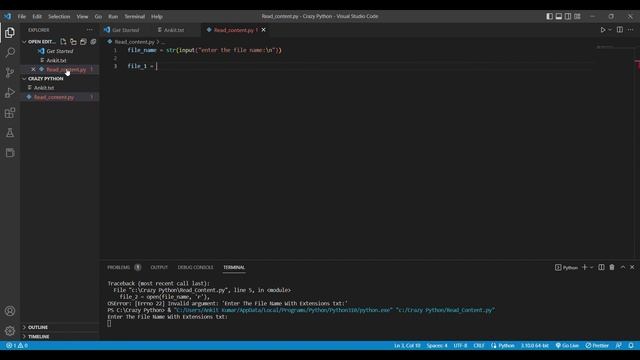Click Close All Editors icon
640x360 pixels.
pyautogui.click(x=93, y=42)
